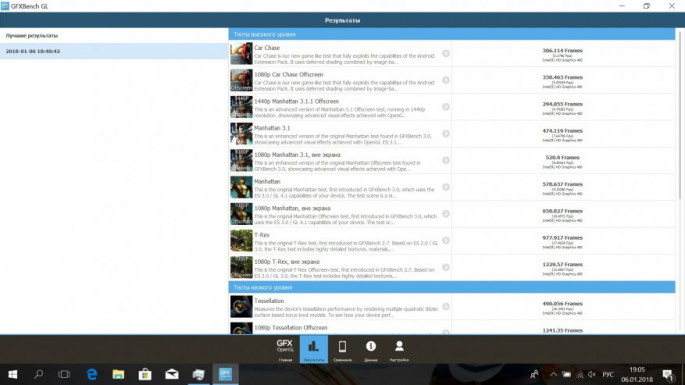The width and height of the screenshot is (685, 385).
Task: Select the 2018-01-06 results entry
Action: tap(114, 51)
